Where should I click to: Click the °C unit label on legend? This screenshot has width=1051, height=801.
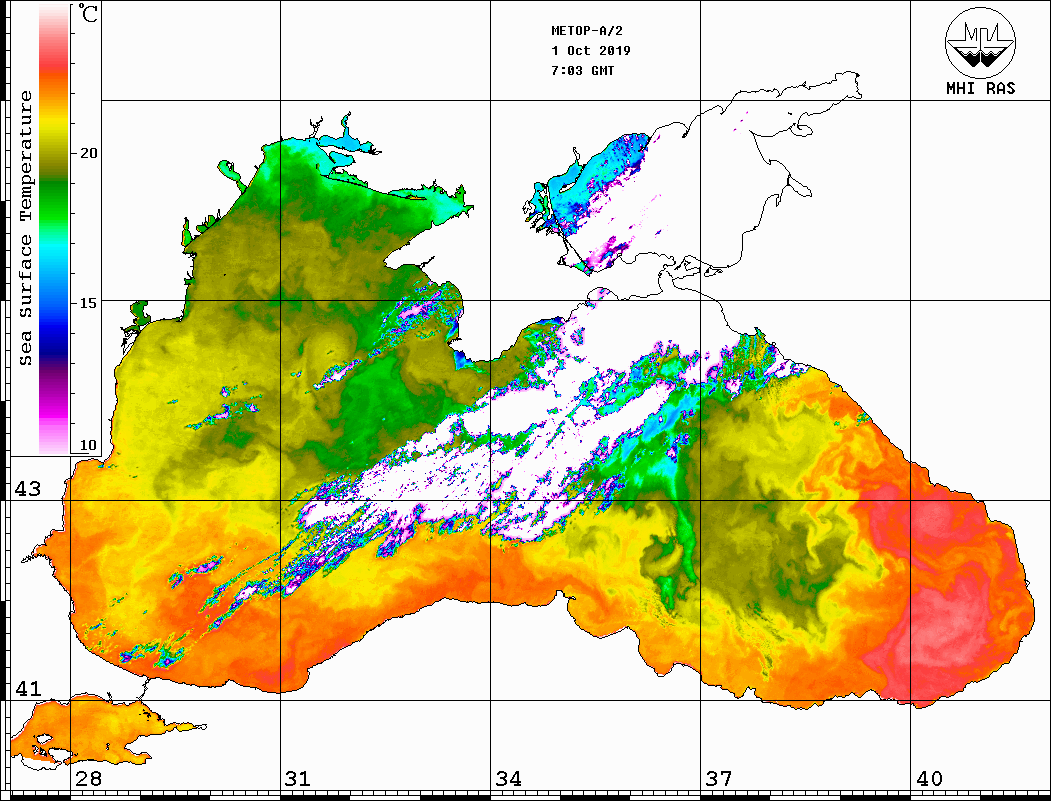[x=87, y=13]
